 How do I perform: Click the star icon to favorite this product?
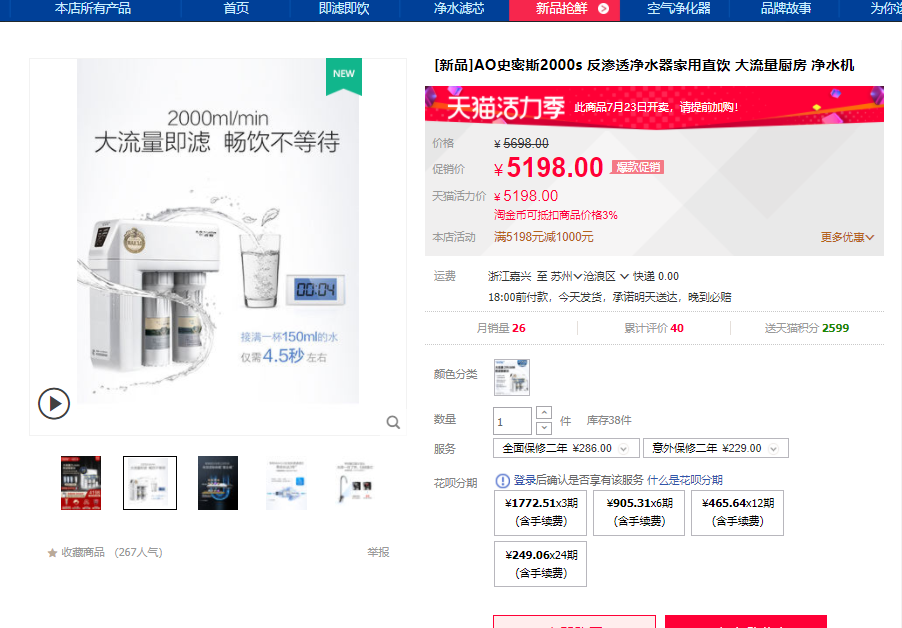pos(51,551)
